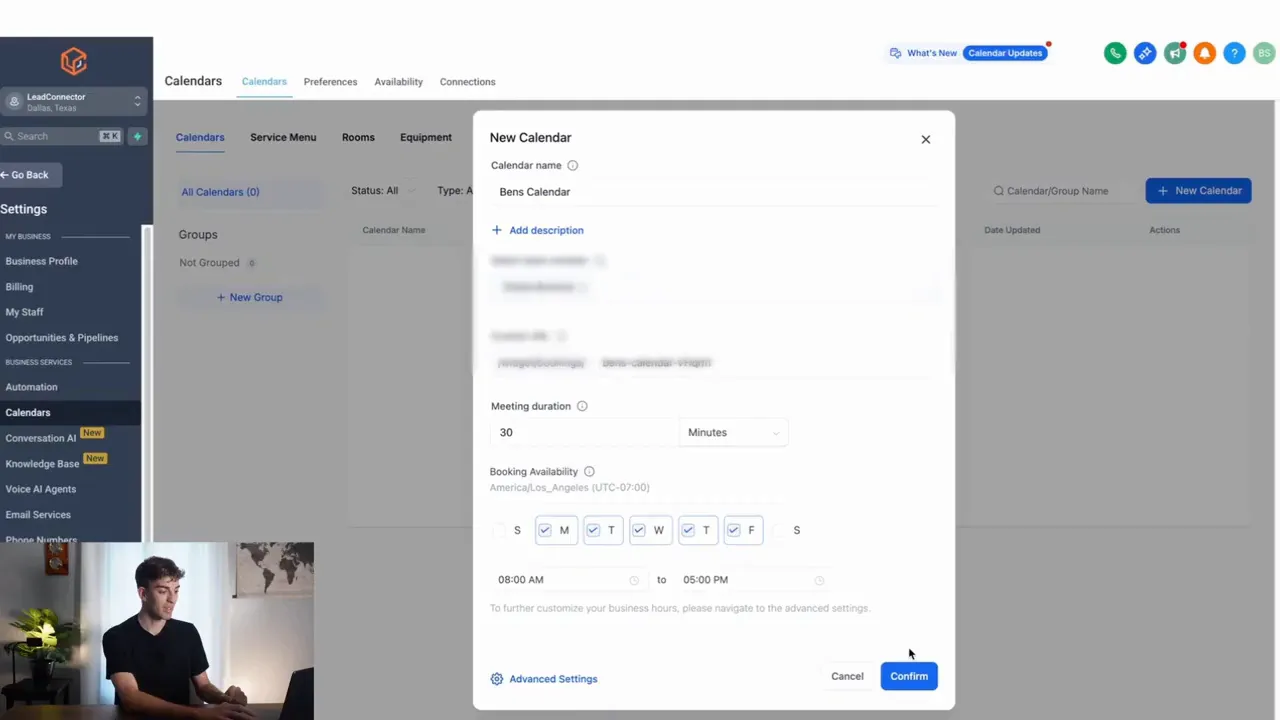This screenshot has height=720, width=1280.
Task: Click the 05:00 PM end time field
Action: pyautogui.click(x=753, y=580)
